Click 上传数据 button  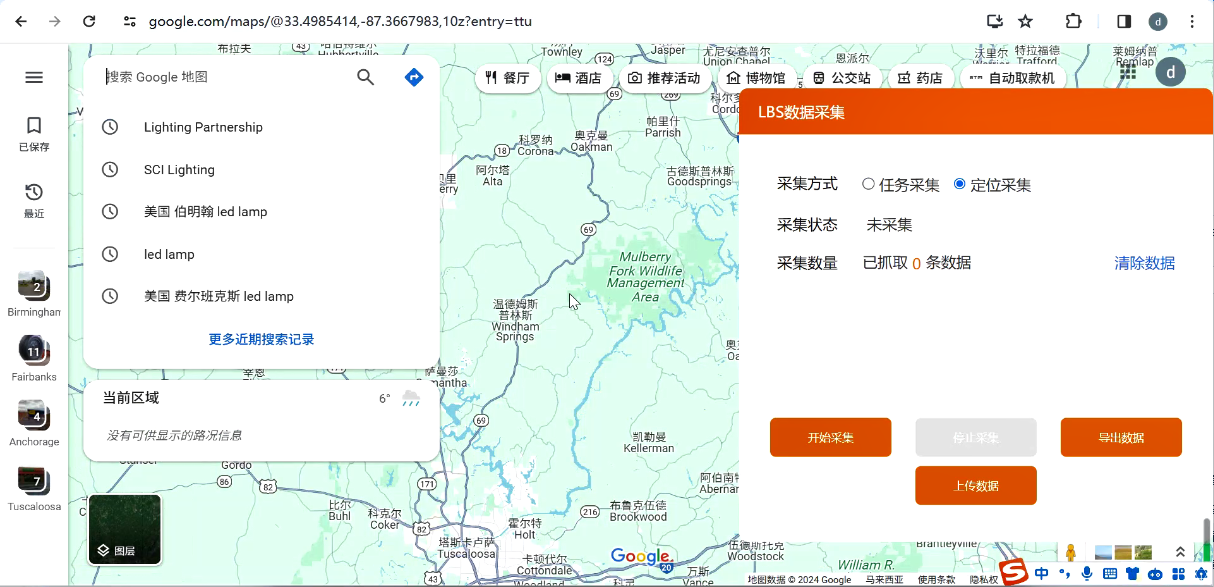(976, 485)
